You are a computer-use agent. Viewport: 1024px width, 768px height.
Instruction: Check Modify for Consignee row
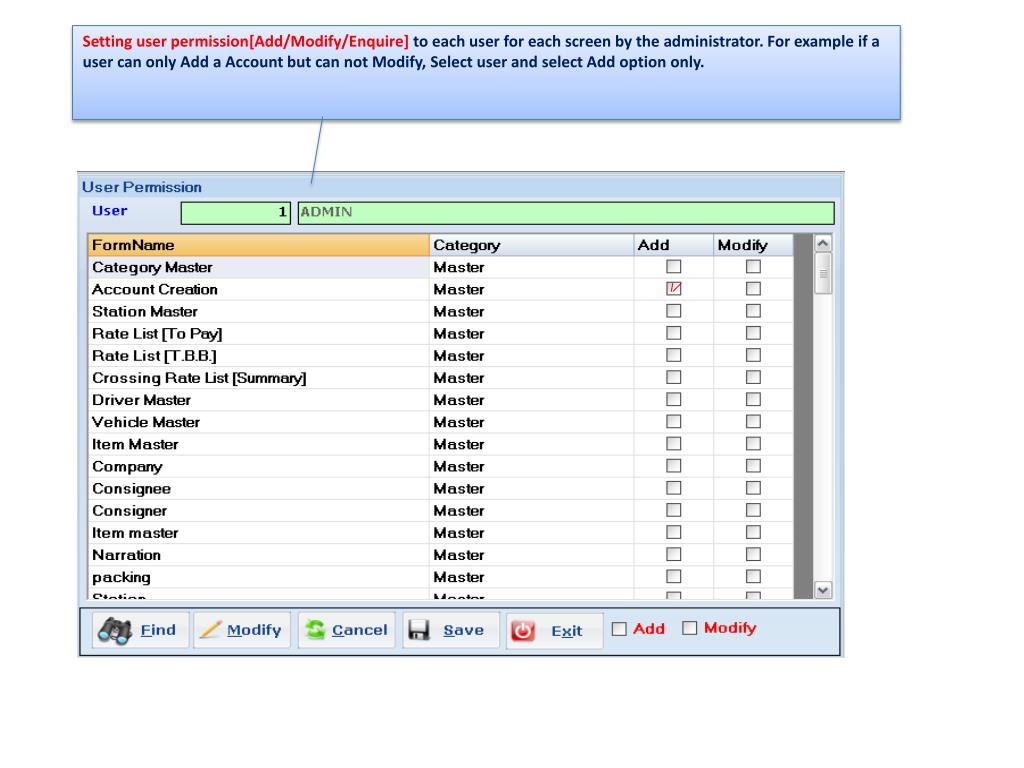point(753,488)
